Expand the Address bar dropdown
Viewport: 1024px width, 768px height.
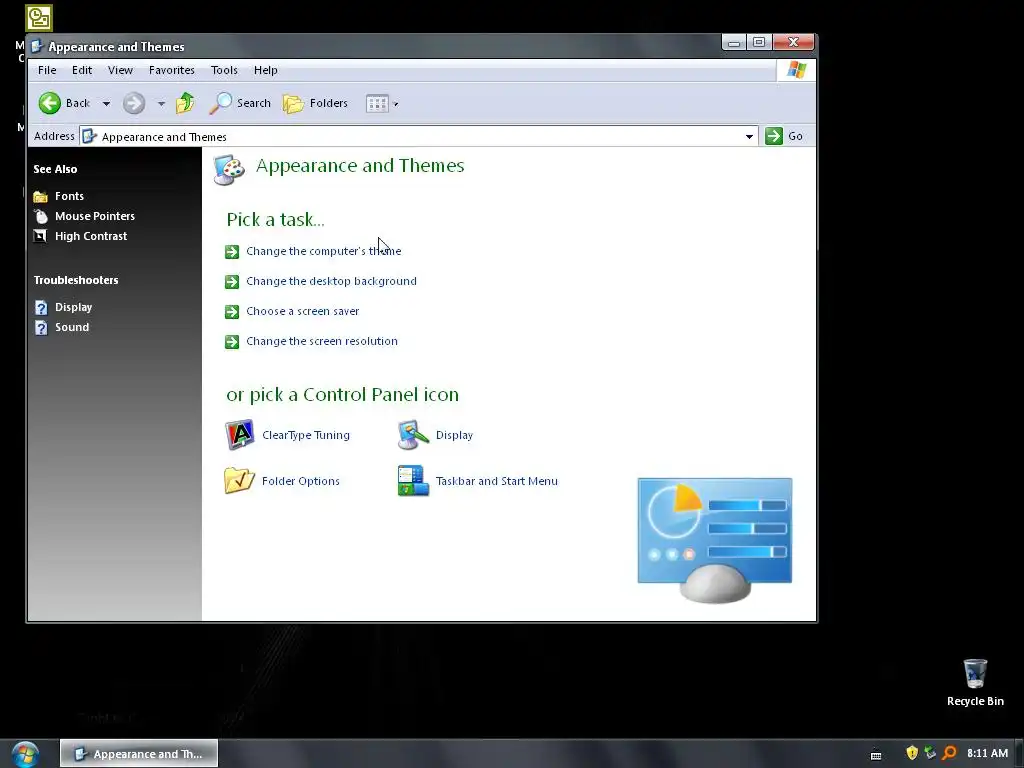pos(749,136)
